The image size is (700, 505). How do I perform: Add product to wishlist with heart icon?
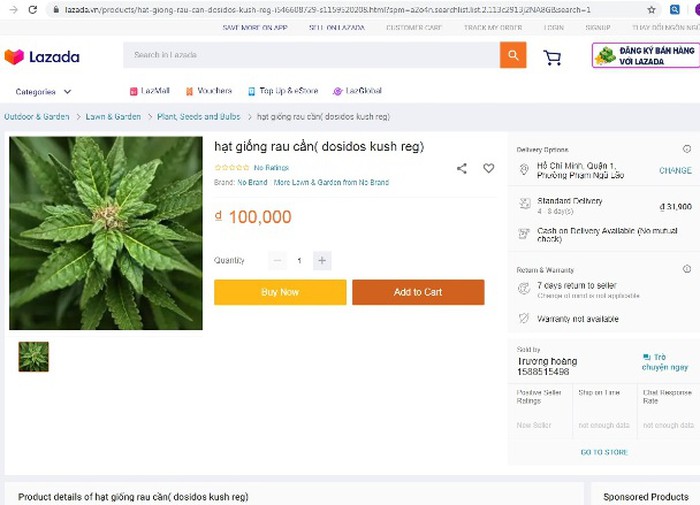point(489,168)
